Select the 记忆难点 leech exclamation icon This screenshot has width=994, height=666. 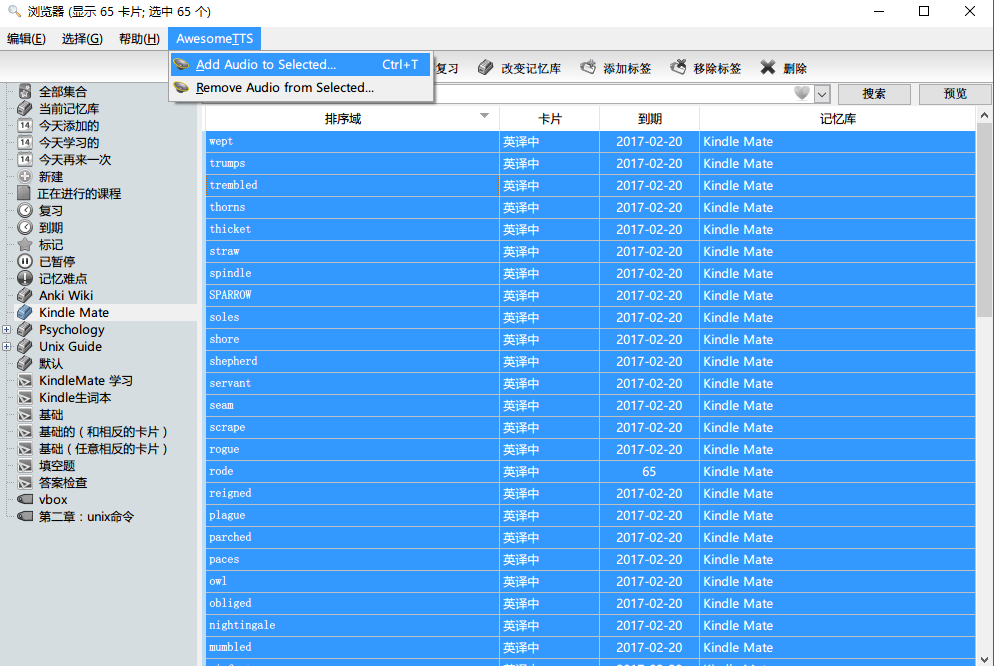[x=25, y=279]
